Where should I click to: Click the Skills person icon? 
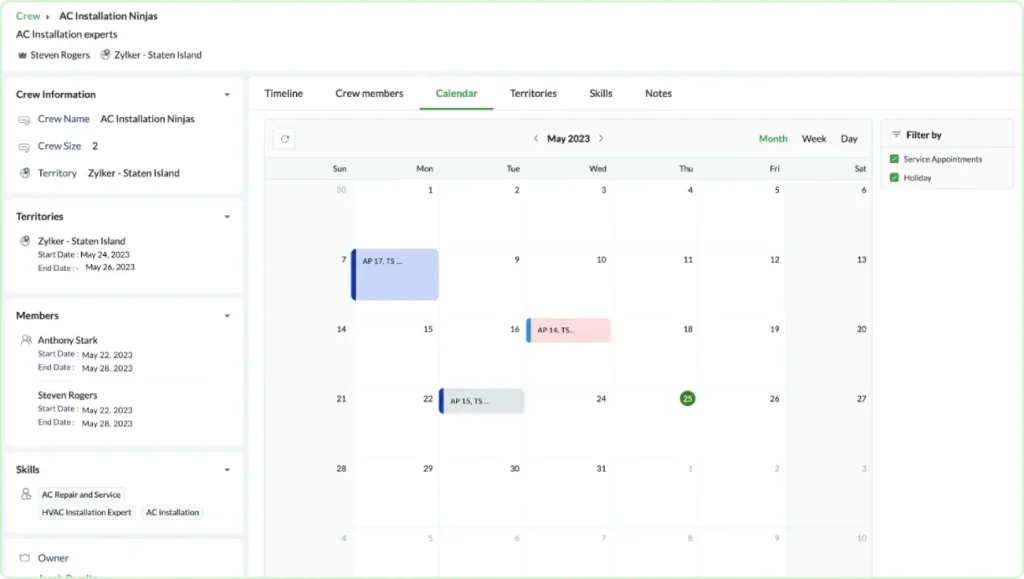tap(26, 494)
